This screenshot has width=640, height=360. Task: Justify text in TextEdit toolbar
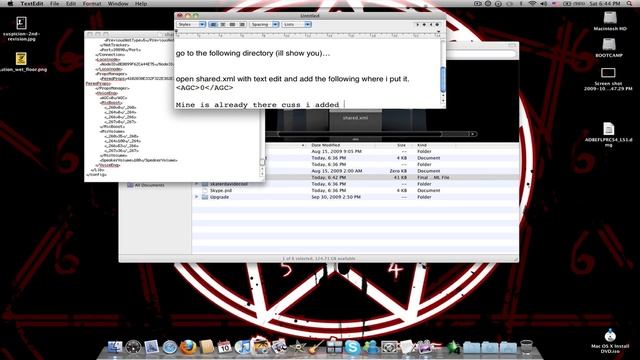pos(232,24)
